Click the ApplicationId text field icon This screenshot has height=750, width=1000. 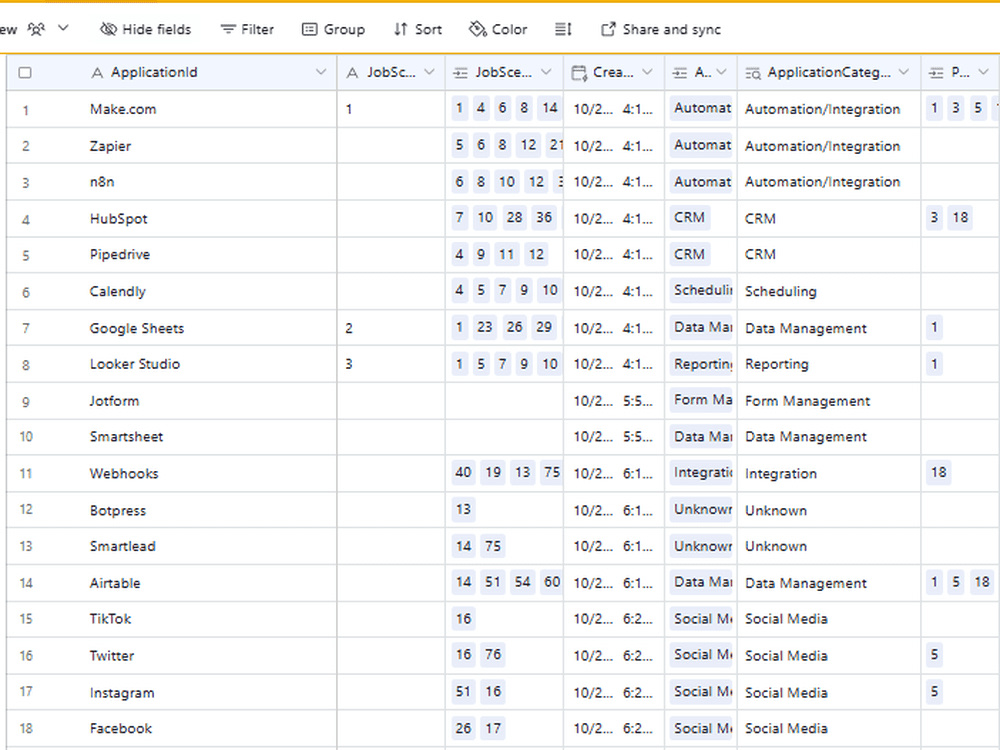point(97,73)
